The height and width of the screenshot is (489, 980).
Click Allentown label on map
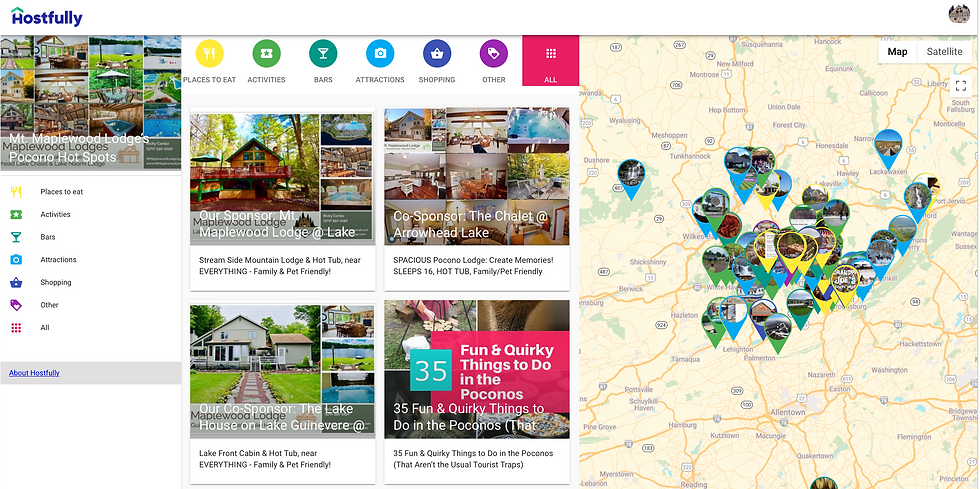click(788, 413)
